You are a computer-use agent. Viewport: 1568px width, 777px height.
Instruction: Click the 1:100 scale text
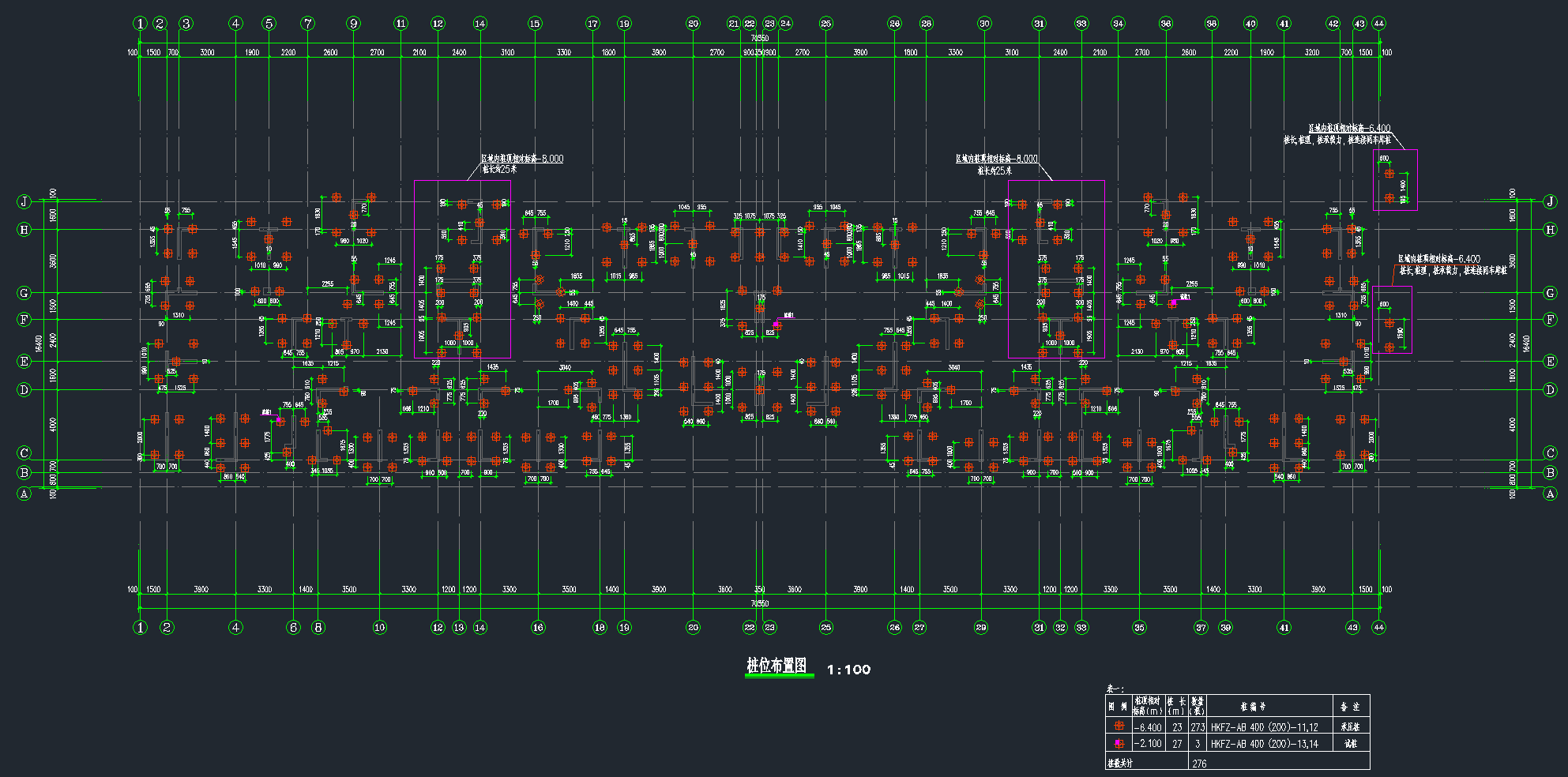coord(848,670)
